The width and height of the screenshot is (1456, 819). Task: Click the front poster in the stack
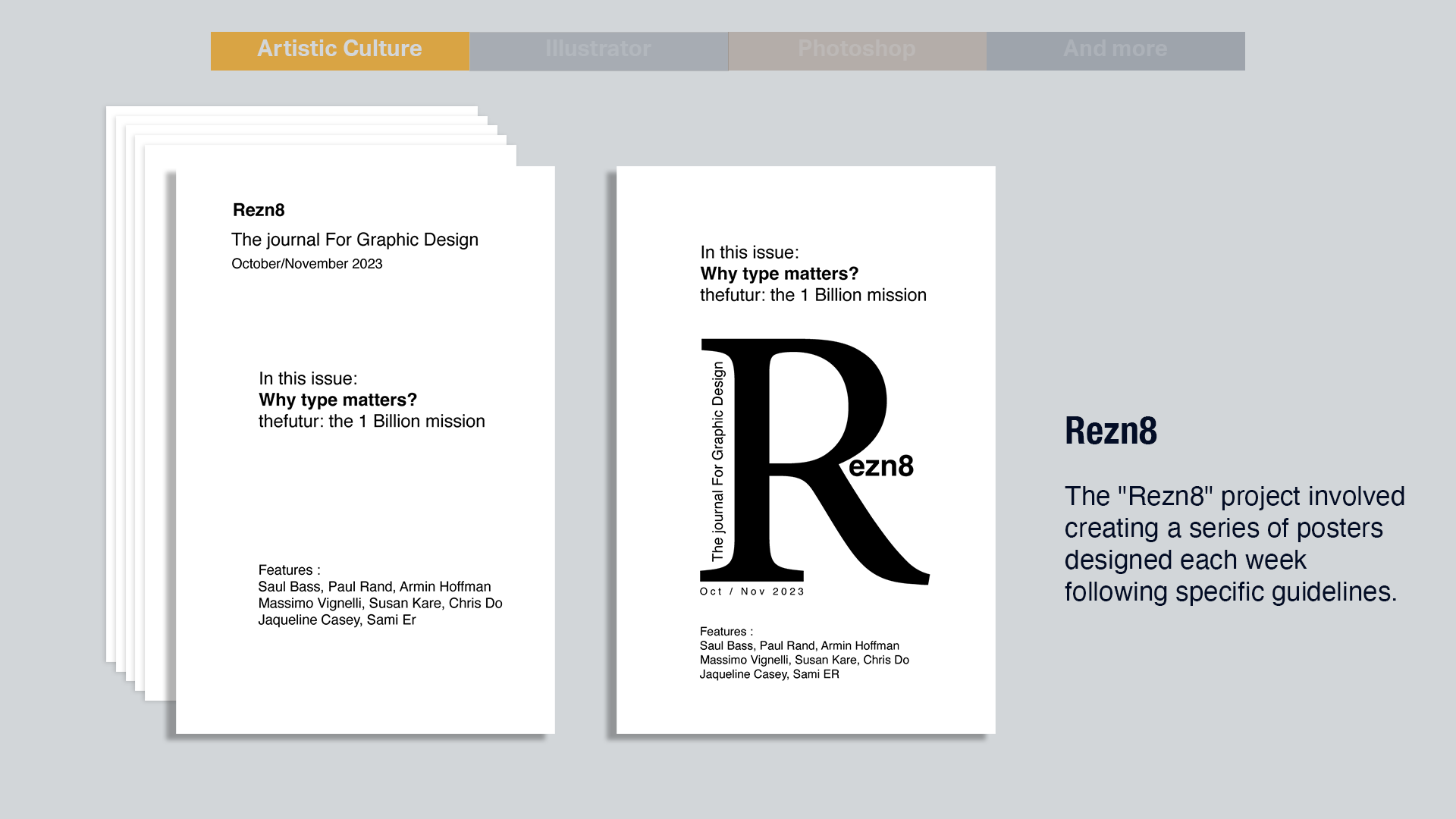(x=365, y=493)
